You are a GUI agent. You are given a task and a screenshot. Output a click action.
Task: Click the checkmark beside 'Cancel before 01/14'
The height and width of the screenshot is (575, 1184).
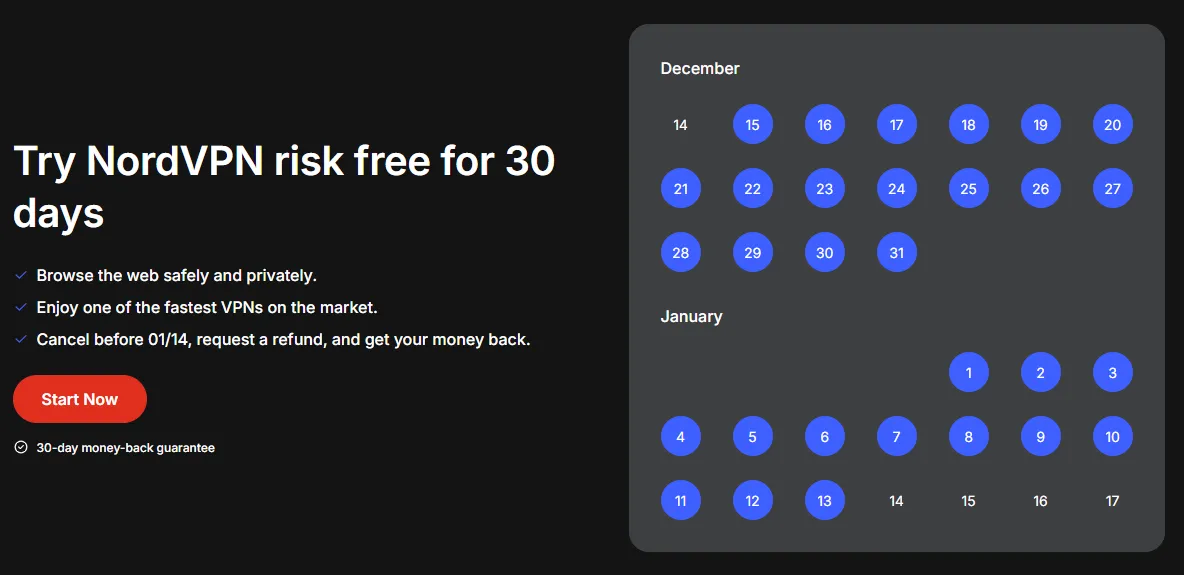tap(21, 339)
